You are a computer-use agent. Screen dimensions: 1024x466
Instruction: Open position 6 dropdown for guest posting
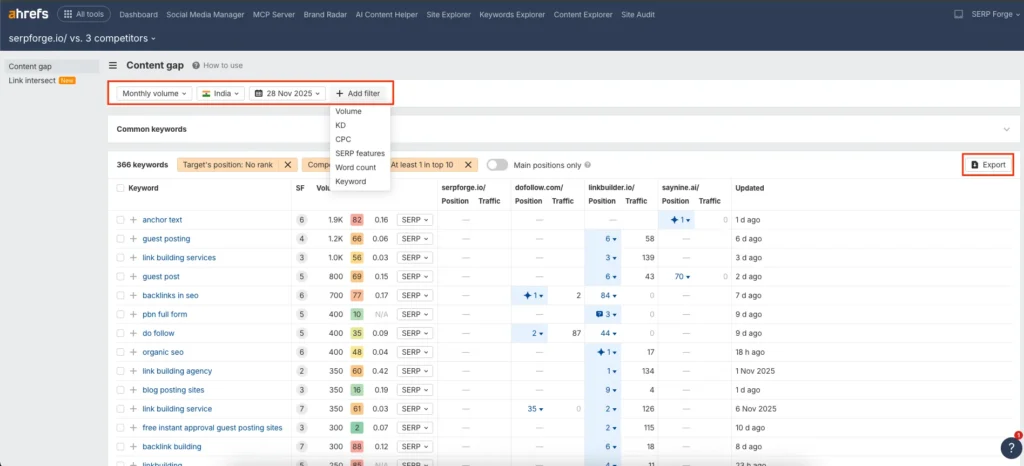click(611, 239)
